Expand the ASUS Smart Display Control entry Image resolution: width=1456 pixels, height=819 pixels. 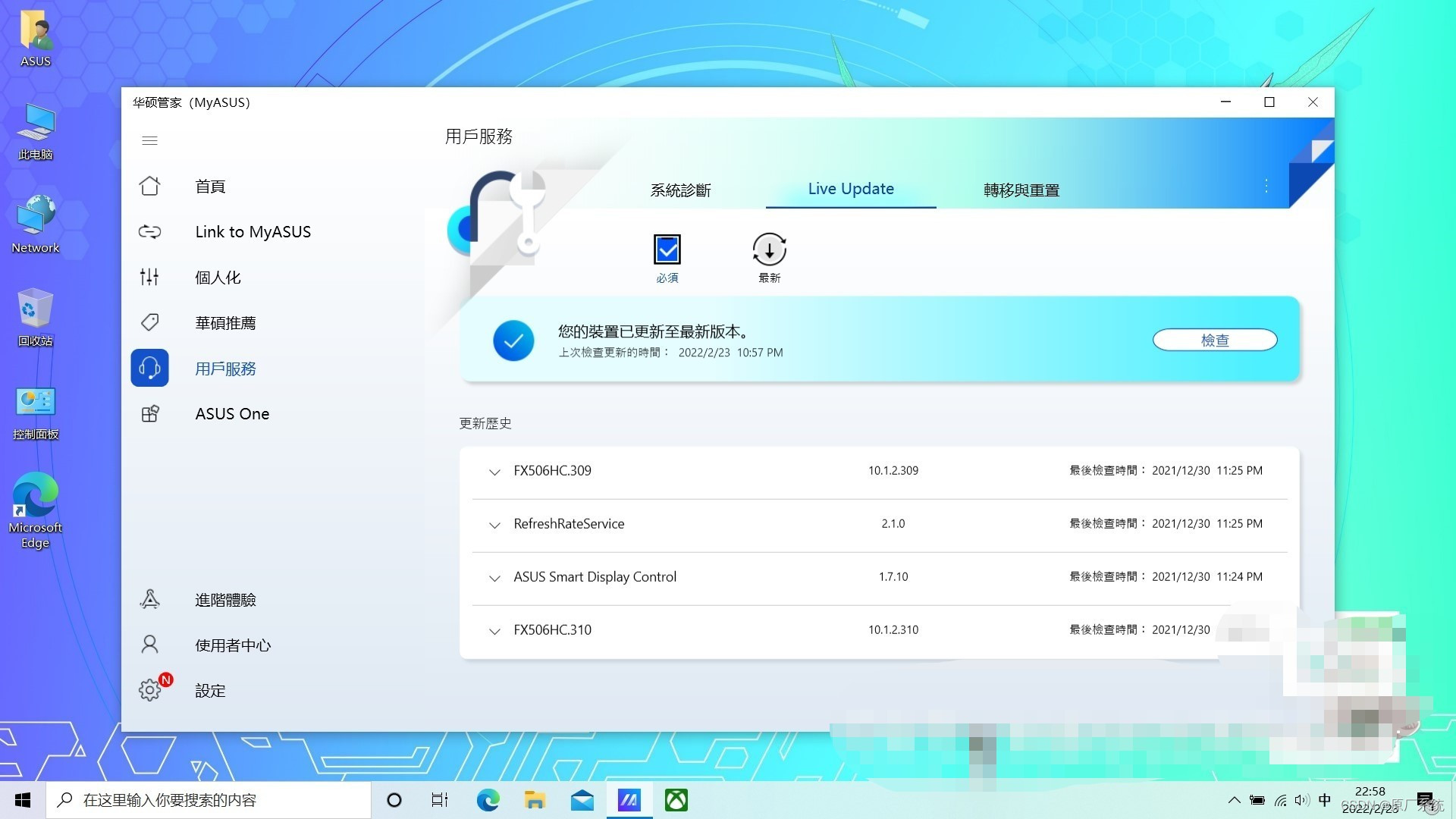click(x=494, y=579)
